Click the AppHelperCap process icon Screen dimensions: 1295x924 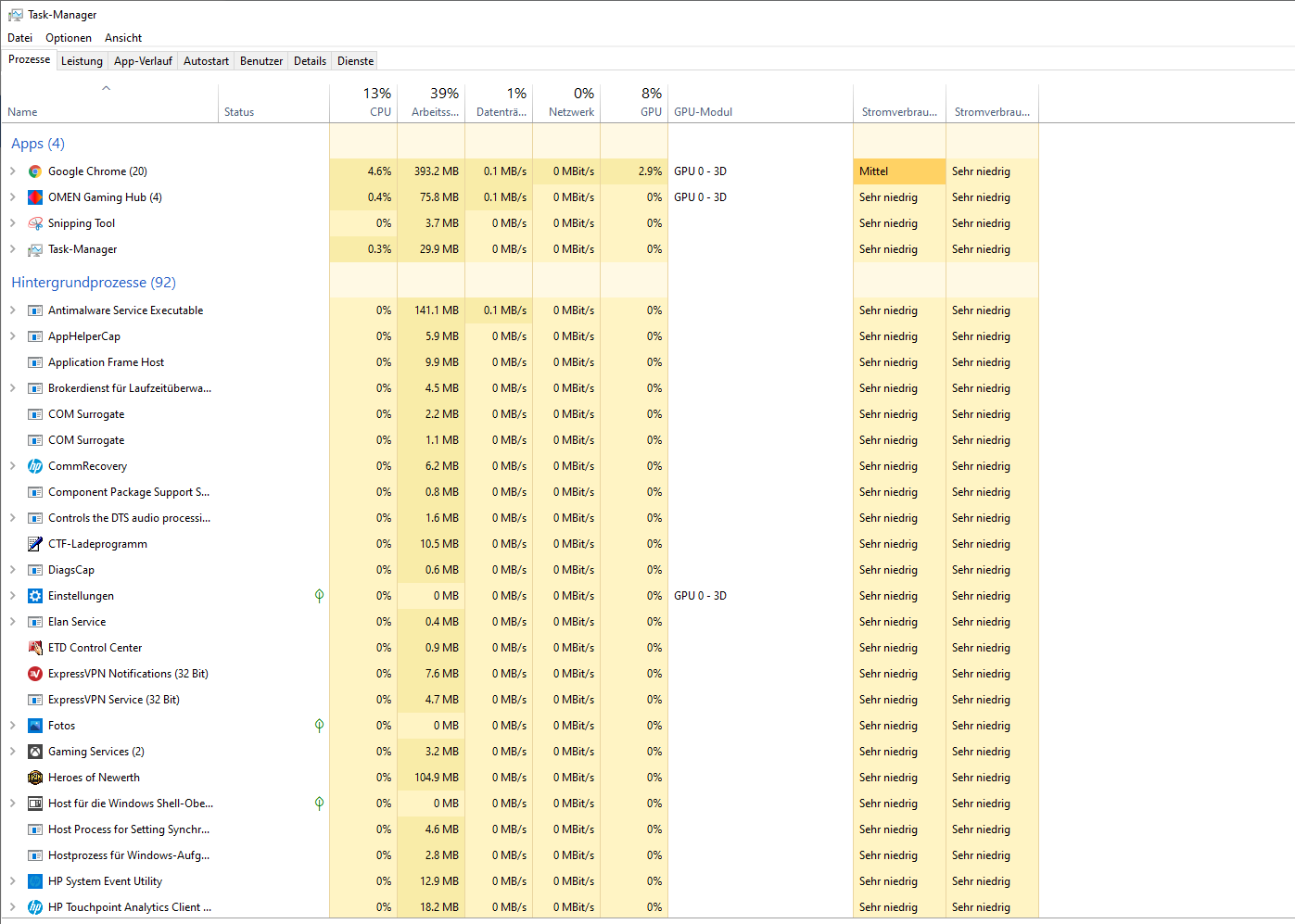[x=35, y=336]
